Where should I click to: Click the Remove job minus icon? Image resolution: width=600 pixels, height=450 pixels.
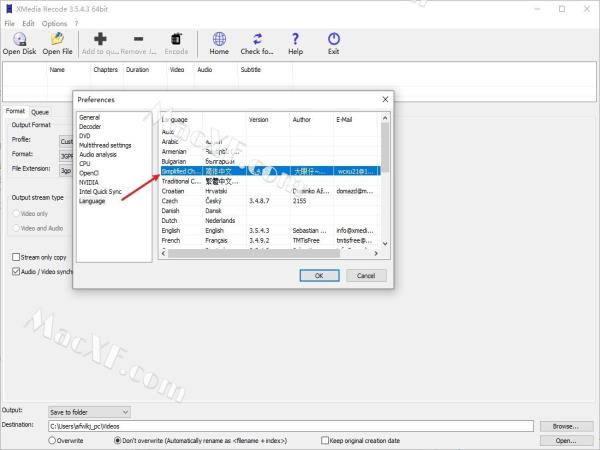tap(139, 39)
